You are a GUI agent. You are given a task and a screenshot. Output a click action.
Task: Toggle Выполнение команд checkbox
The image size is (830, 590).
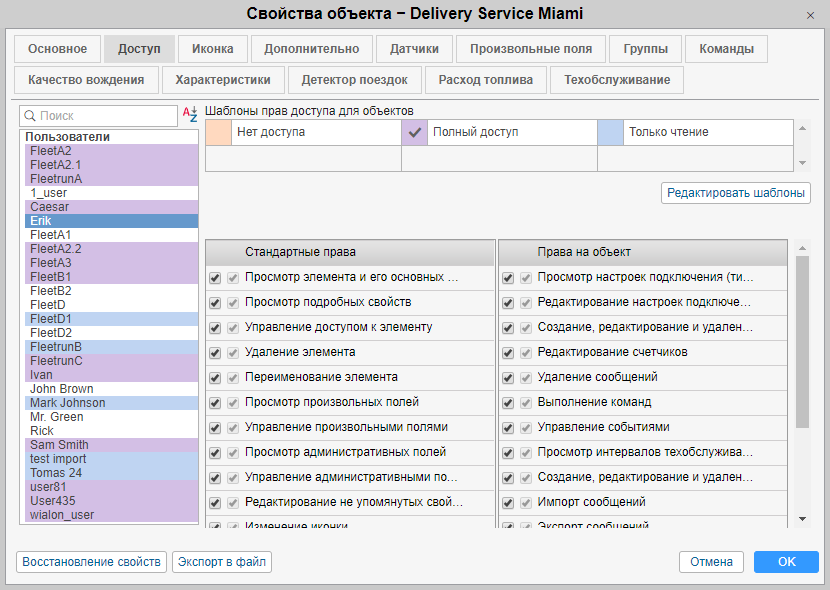(508, 403)
